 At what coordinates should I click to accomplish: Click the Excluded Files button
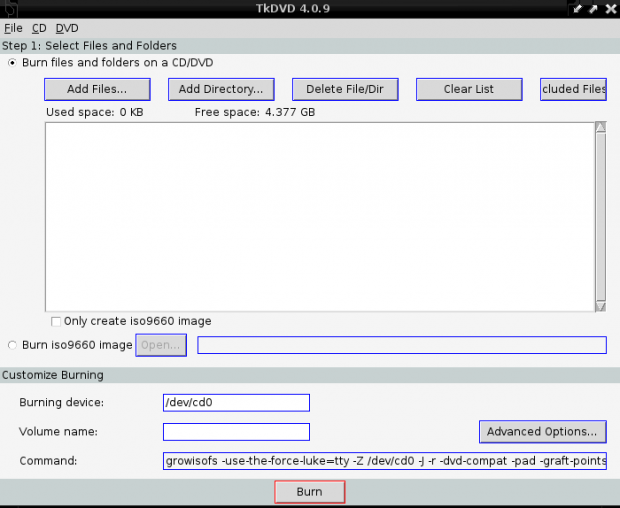[573, 89]
